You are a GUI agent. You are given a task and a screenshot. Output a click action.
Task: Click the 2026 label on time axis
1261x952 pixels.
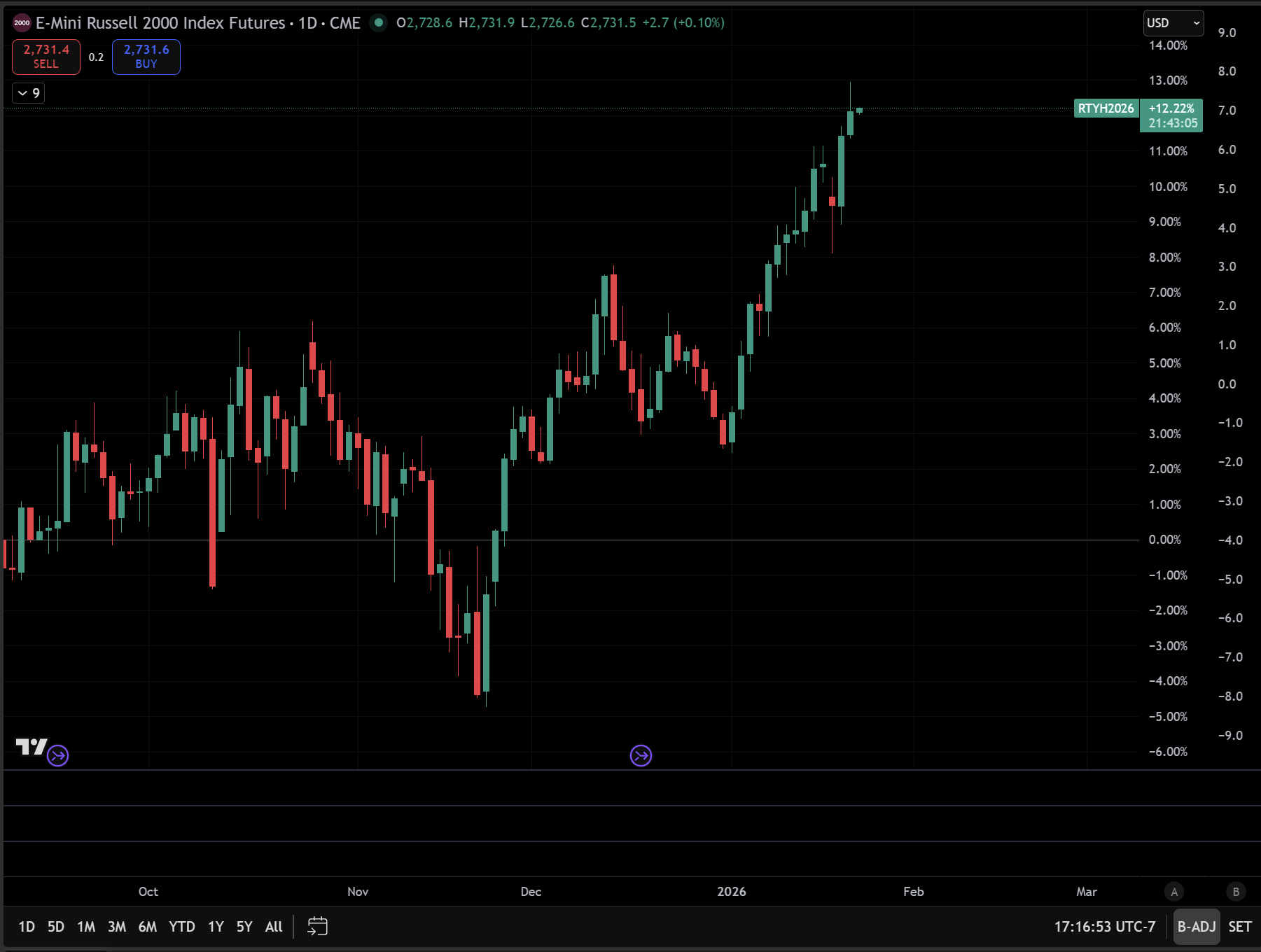[732, 892]
